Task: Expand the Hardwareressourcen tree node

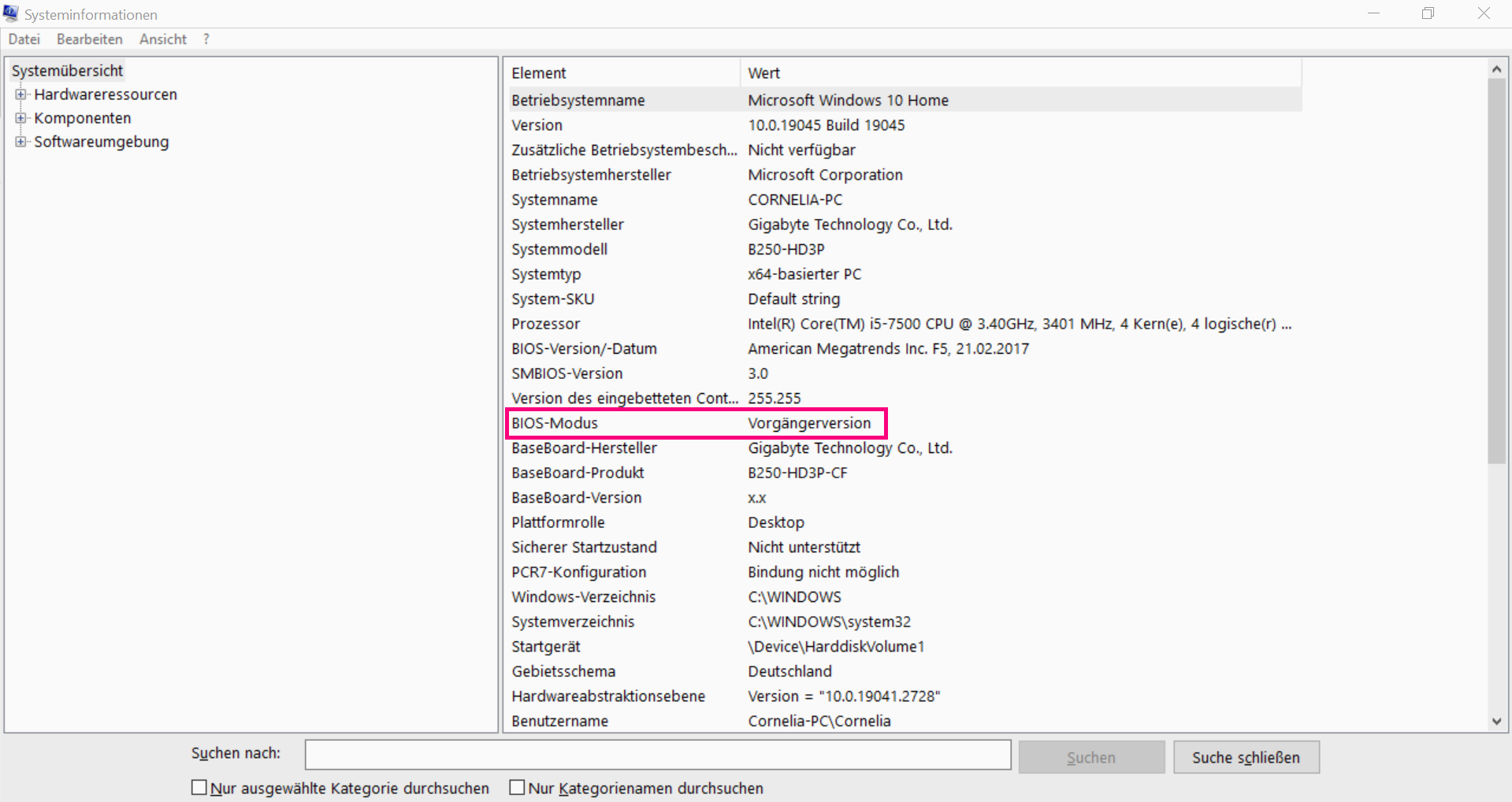Action: click(x=20, y=95)
